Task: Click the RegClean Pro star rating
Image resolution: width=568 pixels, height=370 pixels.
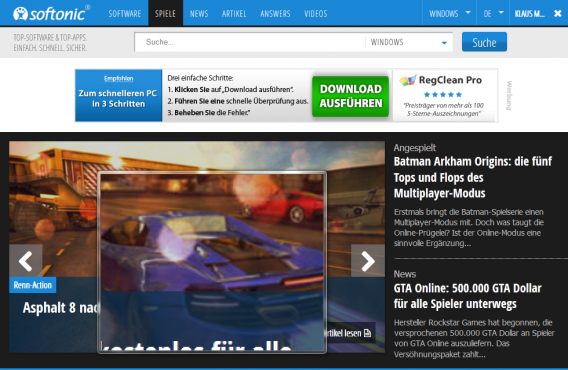Action: [443, 95]
